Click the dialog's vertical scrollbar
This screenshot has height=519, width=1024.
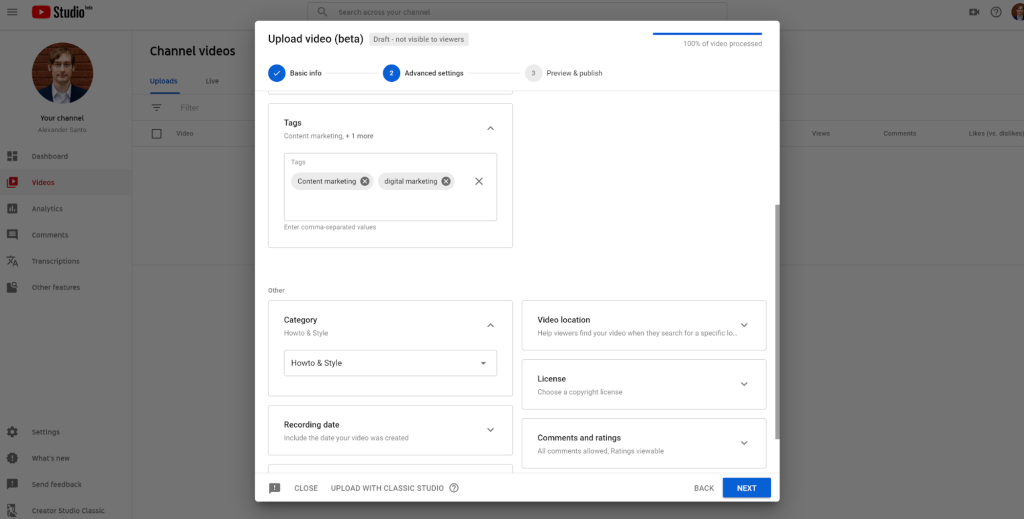pyautogui.click(x=776, y=320)
